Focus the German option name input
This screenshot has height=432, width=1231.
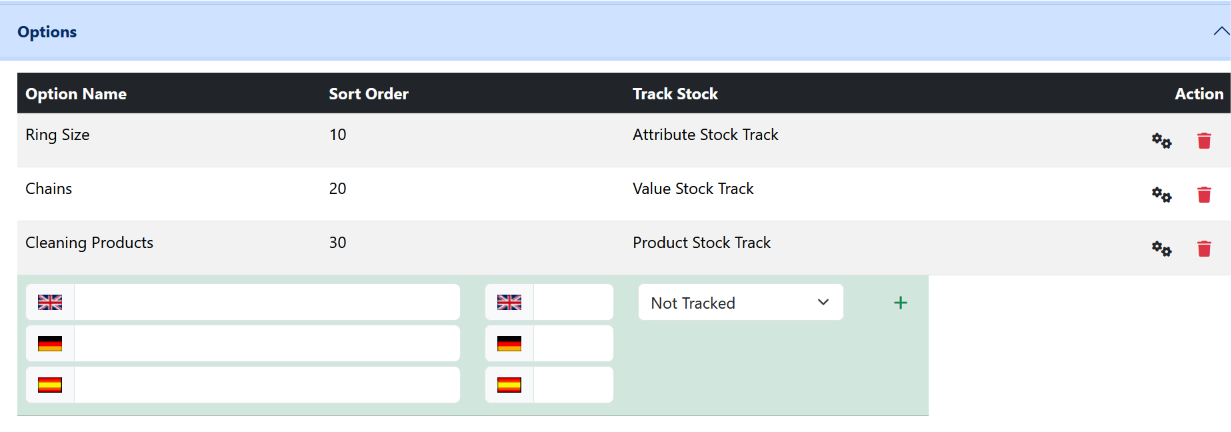(267, 344)
